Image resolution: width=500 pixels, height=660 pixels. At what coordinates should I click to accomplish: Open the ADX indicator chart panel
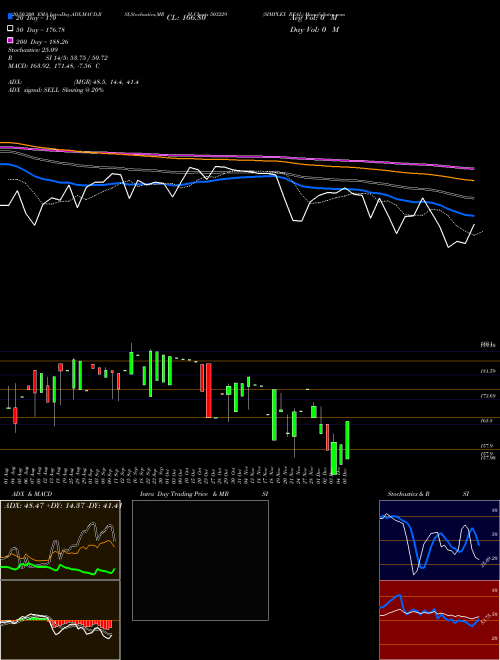tap(60, 540)
